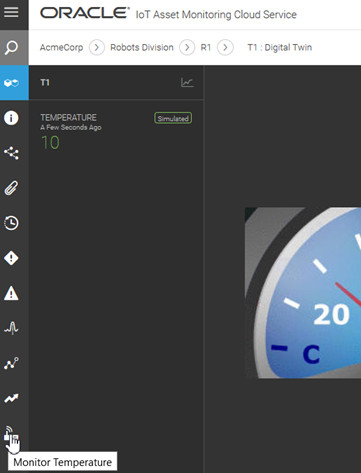Image resolution: width=361 pixels, height=473 pixels.
Task: Go to Robots Division in breadcrumb
Action: [x=142, y=47]
